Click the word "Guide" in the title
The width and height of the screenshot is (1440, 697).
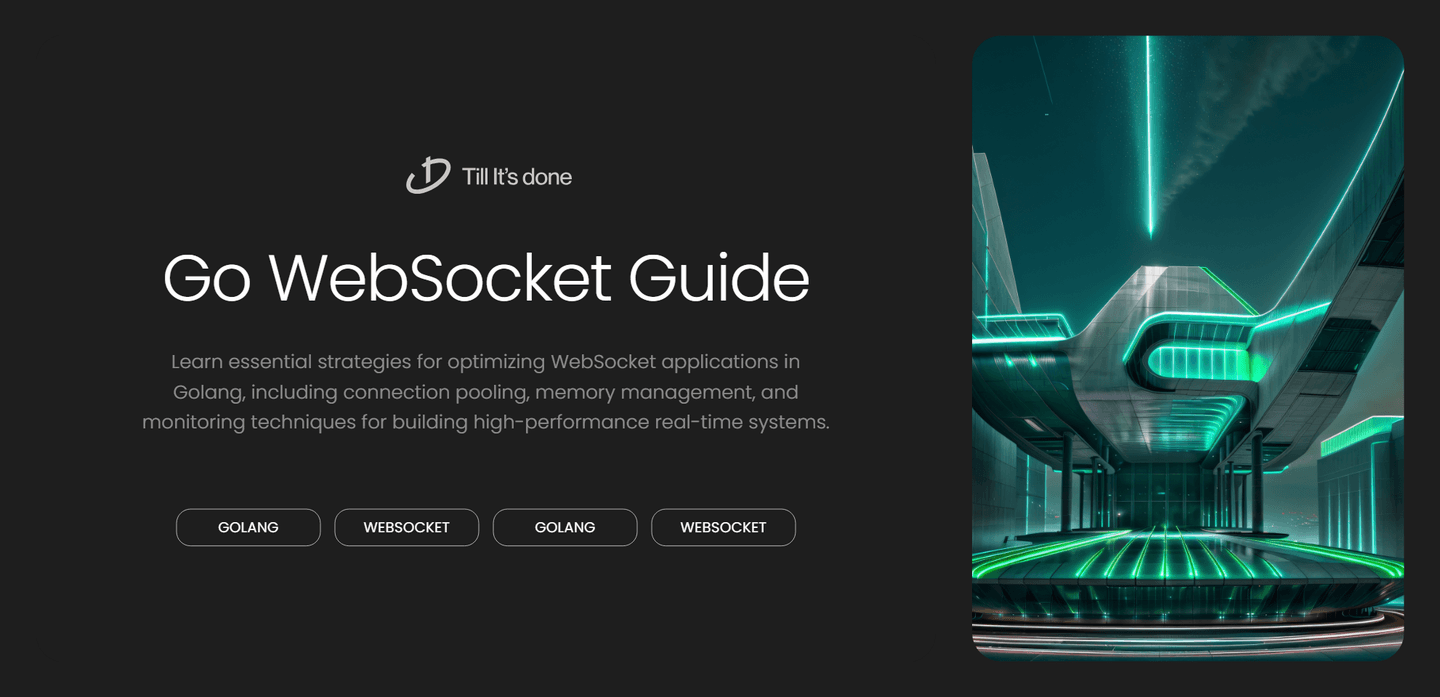pyautogui.click(x=718, y=279)
